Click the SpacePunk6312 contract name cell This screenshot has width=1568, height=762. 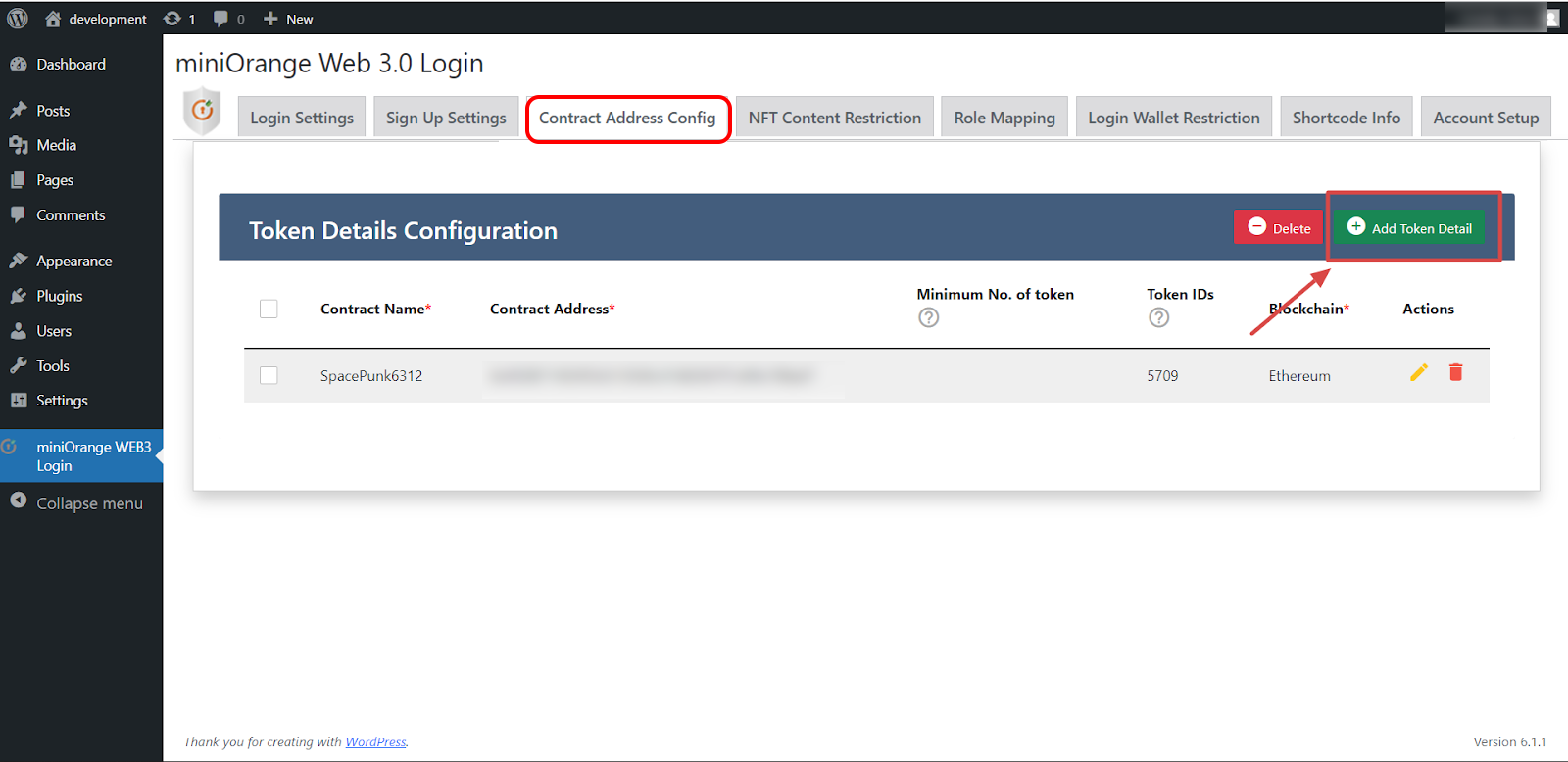pos(371,375)
